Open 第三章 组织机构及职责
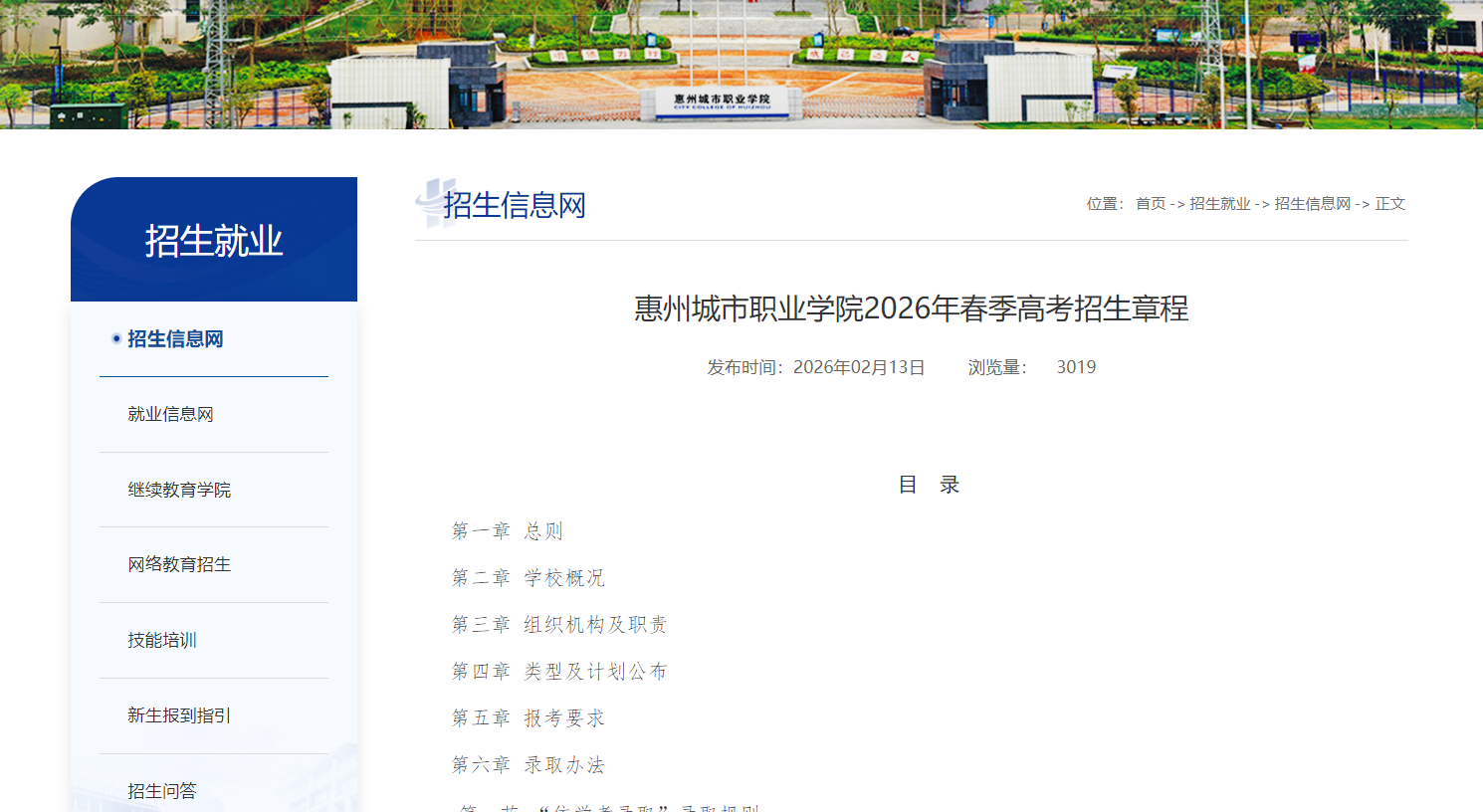The height and width of the screenshot is (812, 1483). pos(559,624)
